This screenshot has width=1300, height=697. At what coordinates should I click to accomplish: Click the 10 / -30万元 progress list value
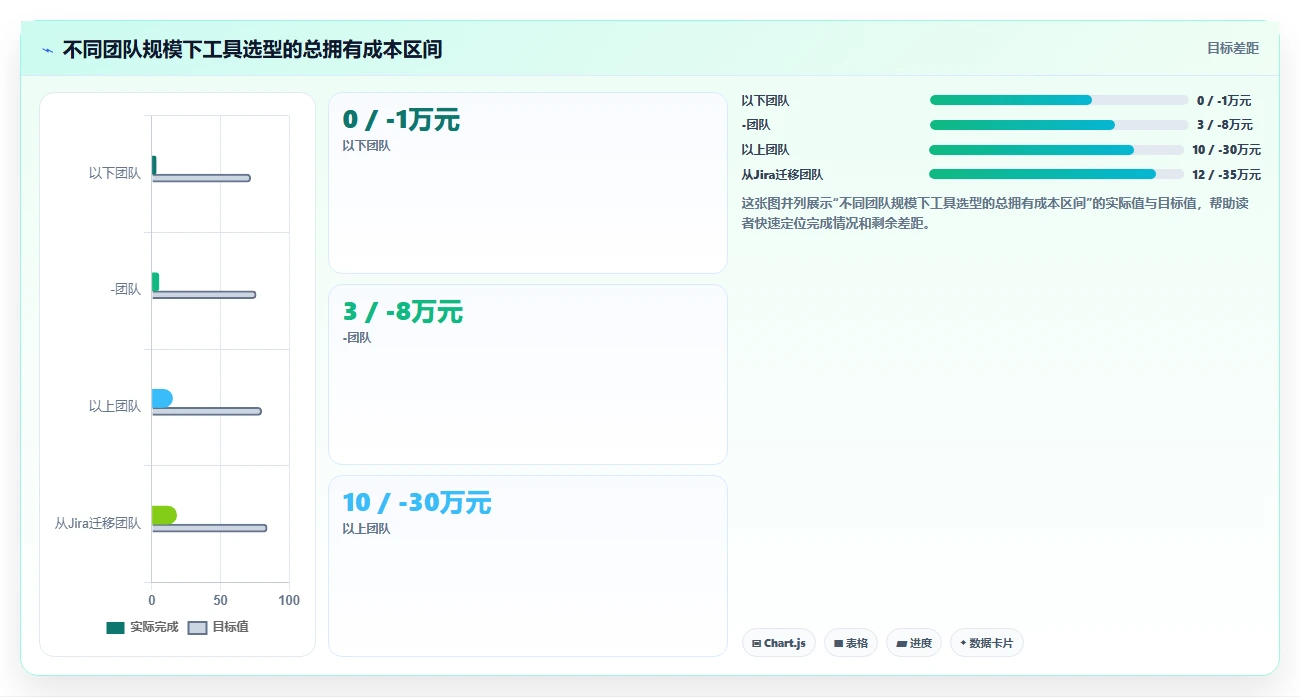tap(1226, 150)
